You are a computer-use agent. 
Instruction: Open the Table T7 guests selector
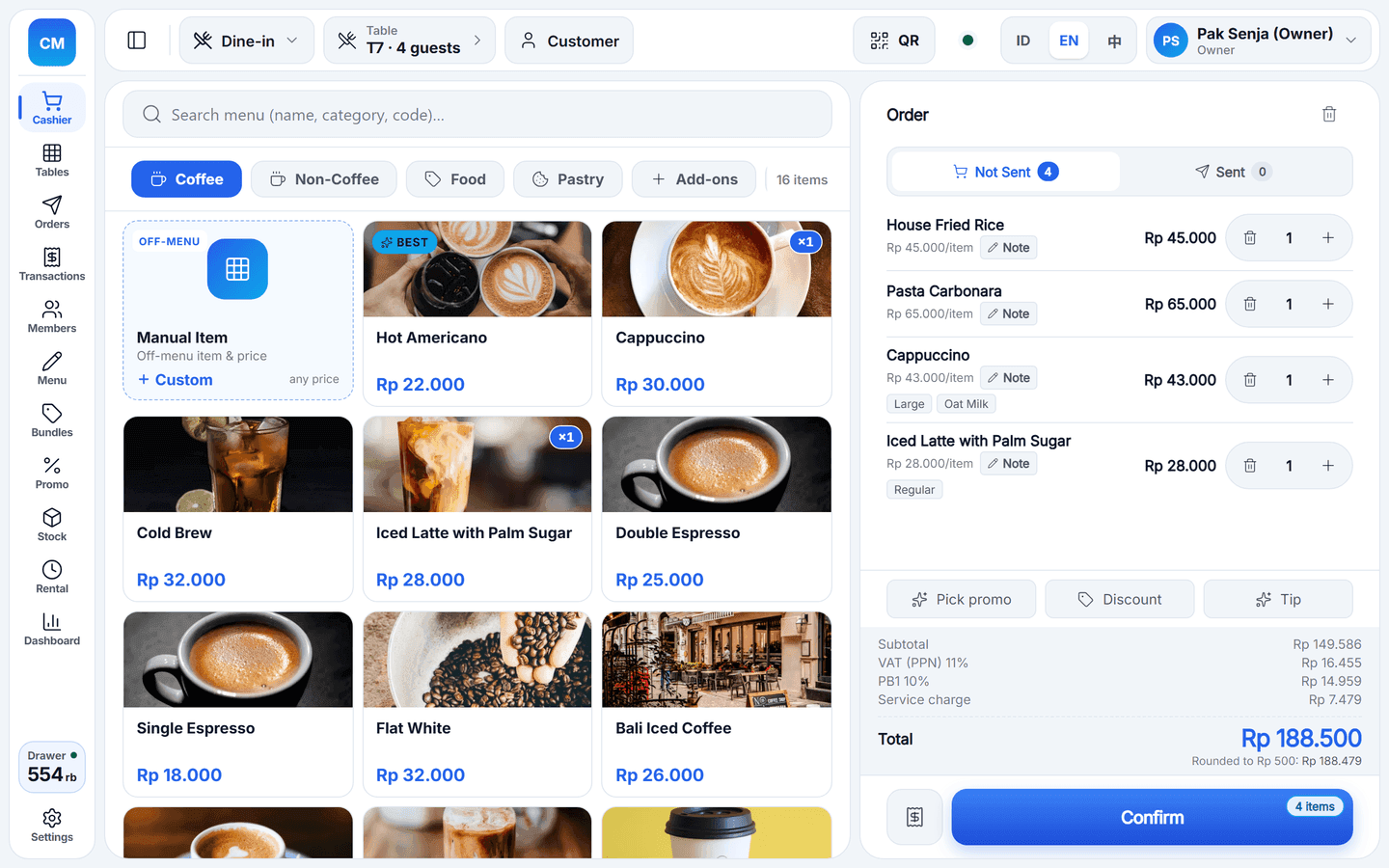410,41
